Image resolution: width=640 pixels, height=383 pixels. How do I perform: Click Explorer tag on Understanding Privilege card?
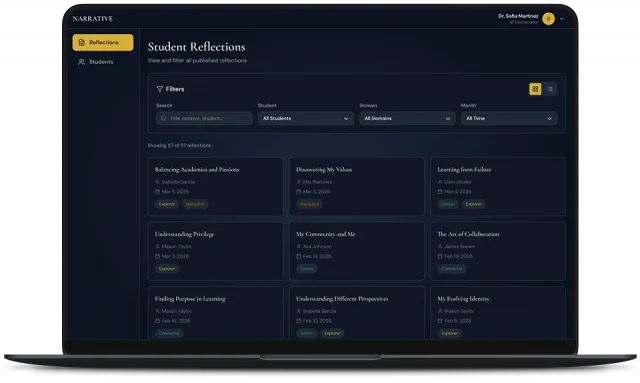point(167,269)
